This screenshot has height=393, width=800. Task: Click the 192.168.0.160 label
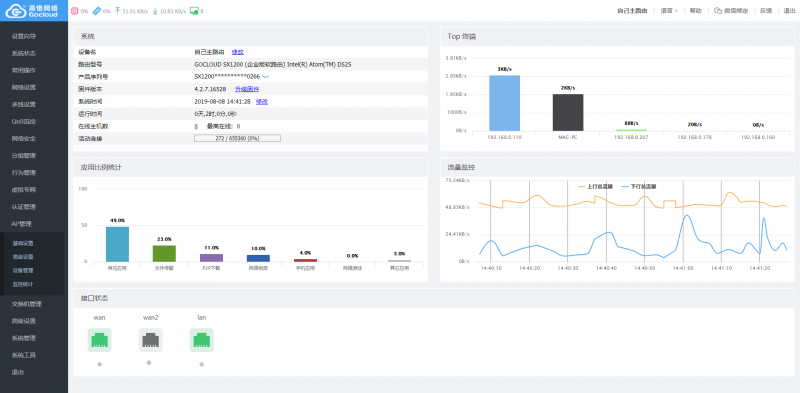[x=758, y=137]
